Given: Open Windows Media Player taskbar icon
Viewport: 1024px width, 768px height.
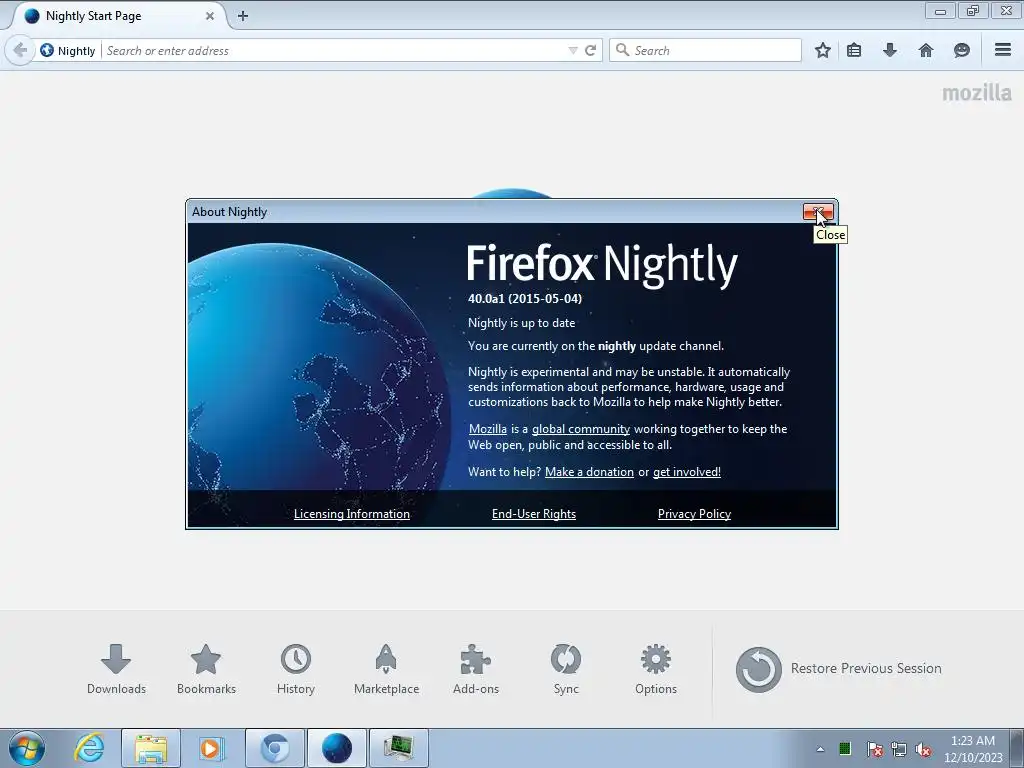Looking at the screenshot, I should 212,748.
